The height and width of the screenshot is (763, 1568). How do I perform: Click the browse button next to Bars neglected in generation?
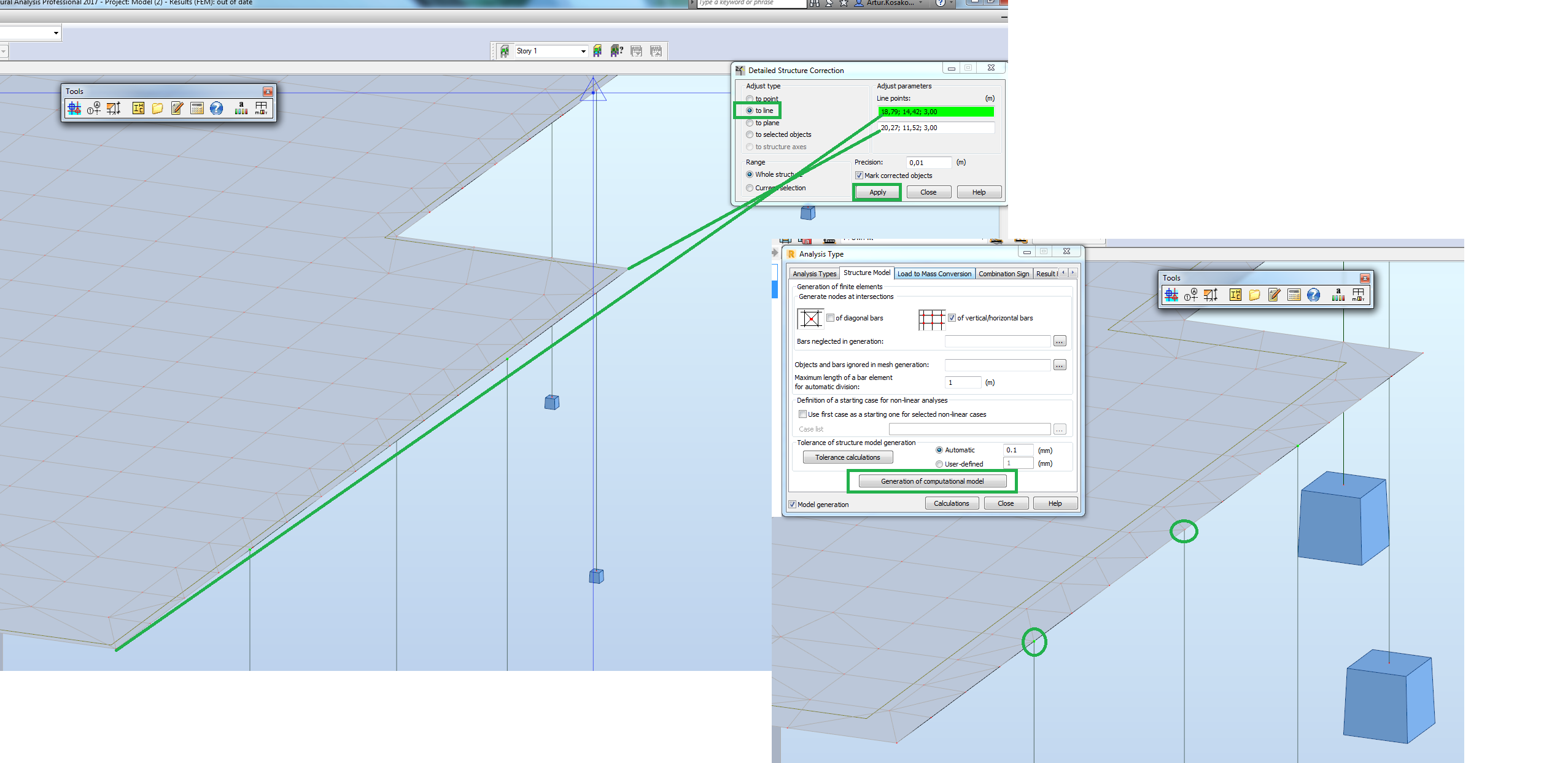pos(1058,341)
